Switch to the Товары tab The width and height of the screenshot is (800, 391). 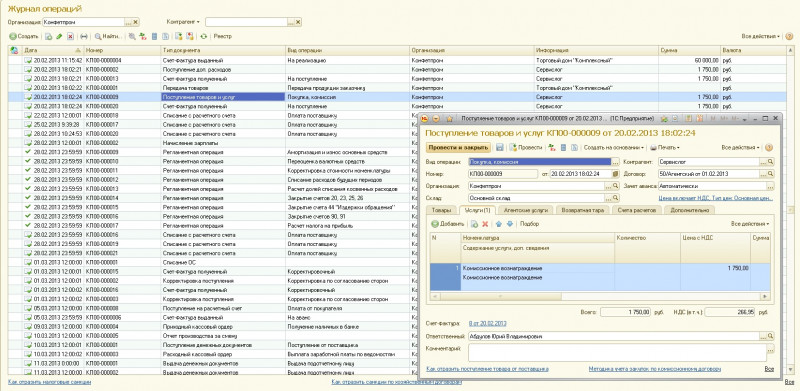(441, 210)
